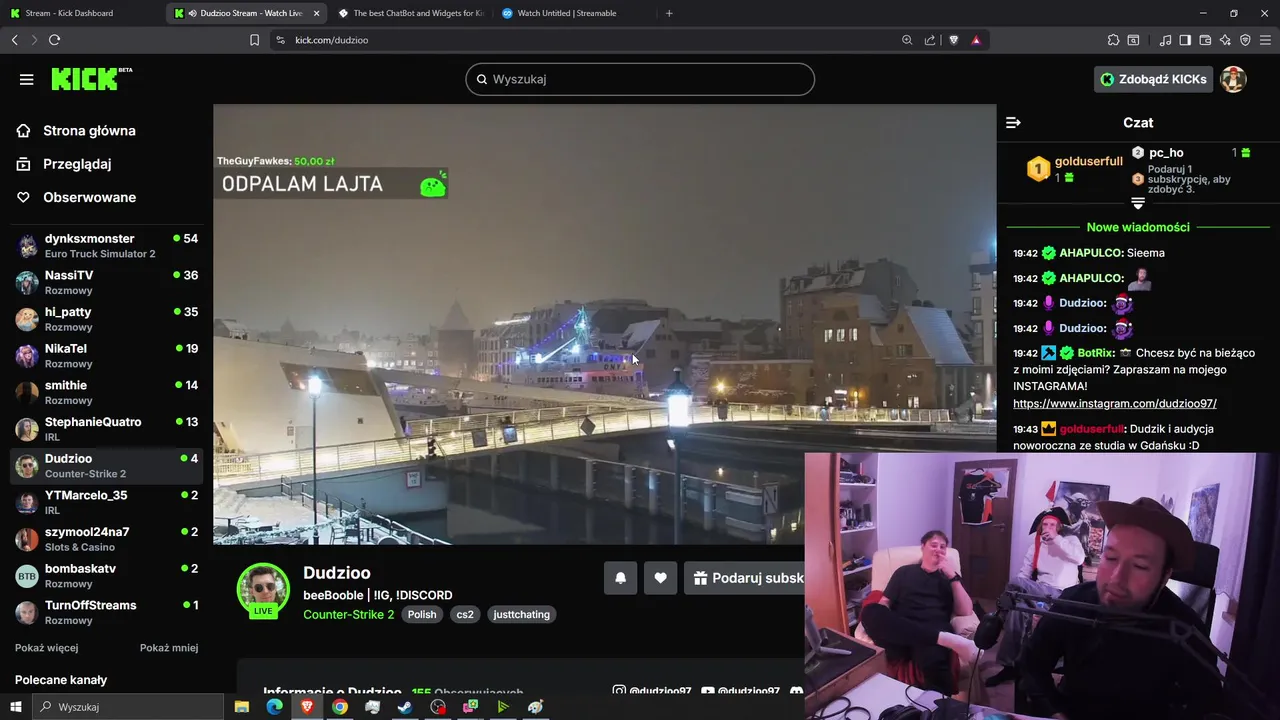The height and width of the screenshot is (720, 1280).
Task: Open a new browser tab
Action: pyautogui.click(x=669, y=13)
